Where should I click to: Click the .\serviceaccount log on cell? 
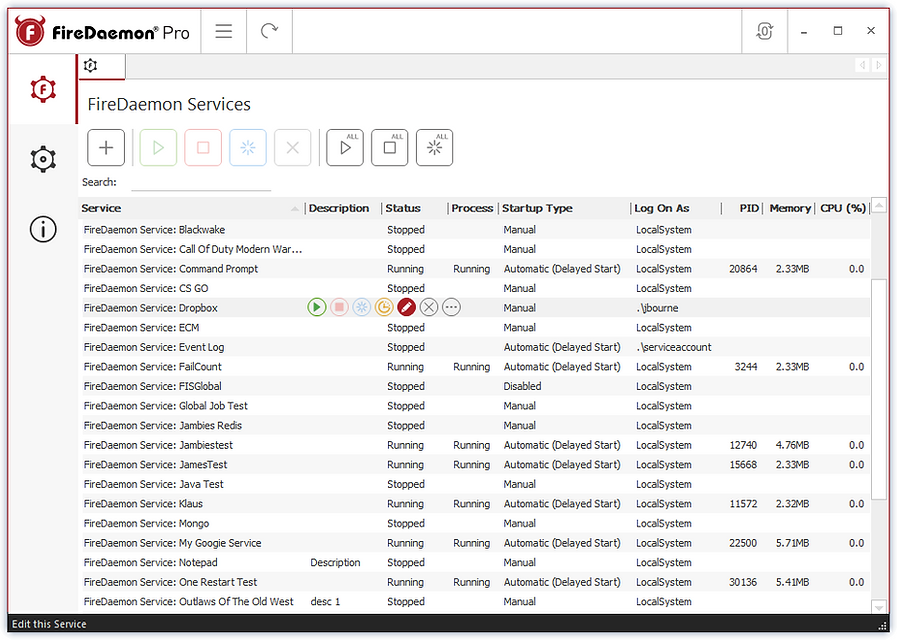tap(674, 347)
